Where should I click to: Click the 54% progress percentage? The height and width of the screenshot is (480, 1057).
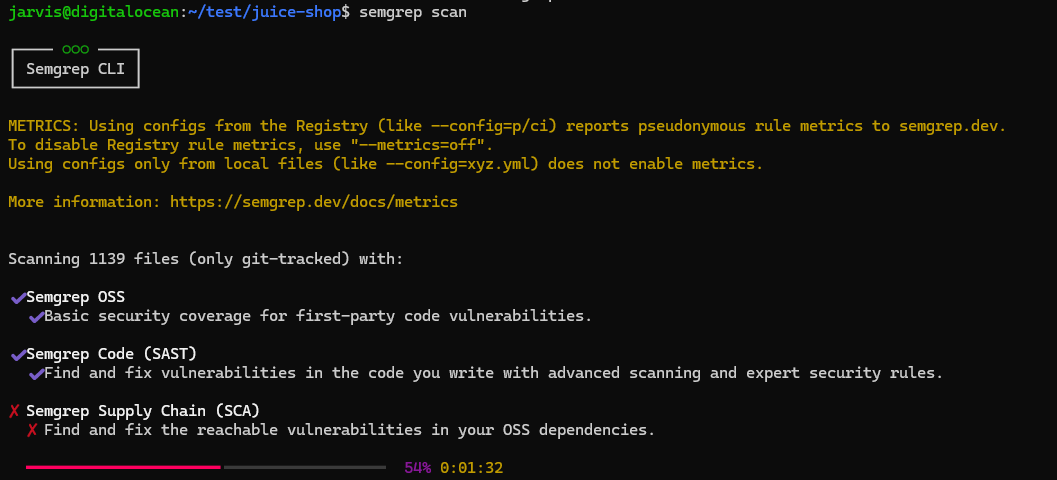click(x=417, y=468)
